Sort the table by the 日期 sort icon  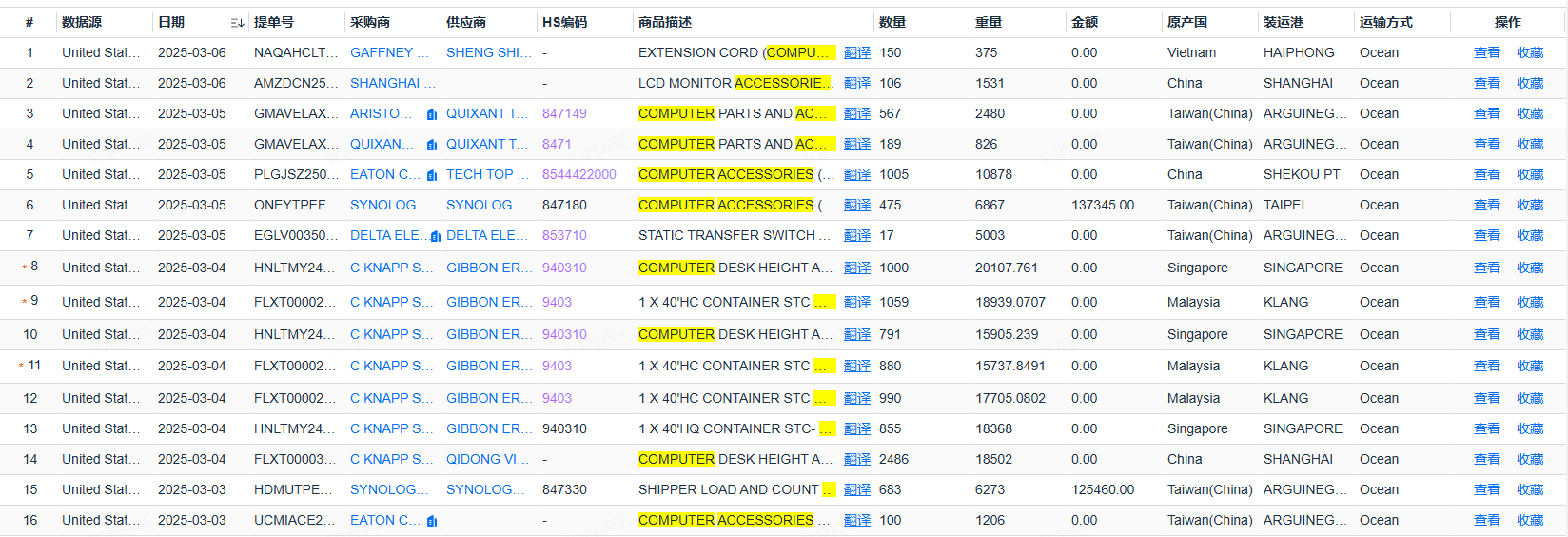tap(237, 23)
